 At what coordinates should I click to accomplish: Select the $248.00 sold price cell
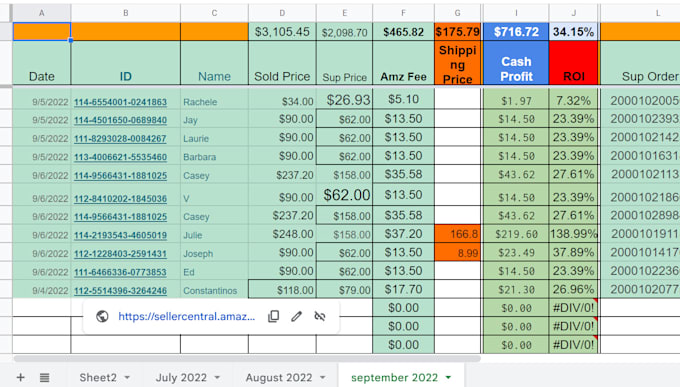282,234
